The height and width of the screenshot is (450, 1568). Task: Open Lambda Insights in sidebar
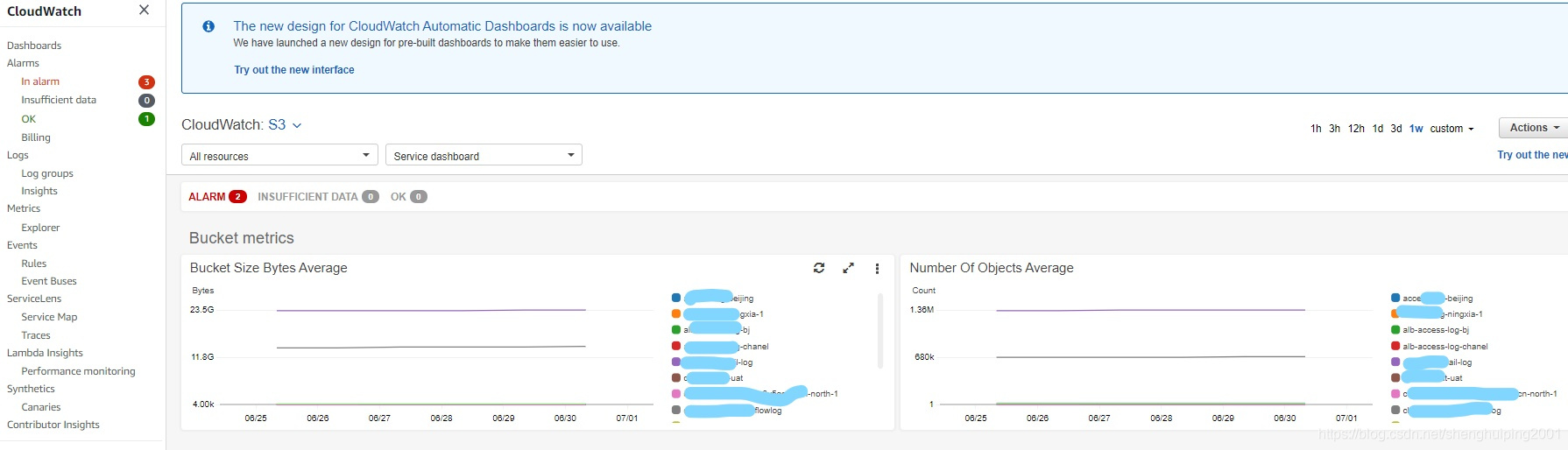pos(45,353)
